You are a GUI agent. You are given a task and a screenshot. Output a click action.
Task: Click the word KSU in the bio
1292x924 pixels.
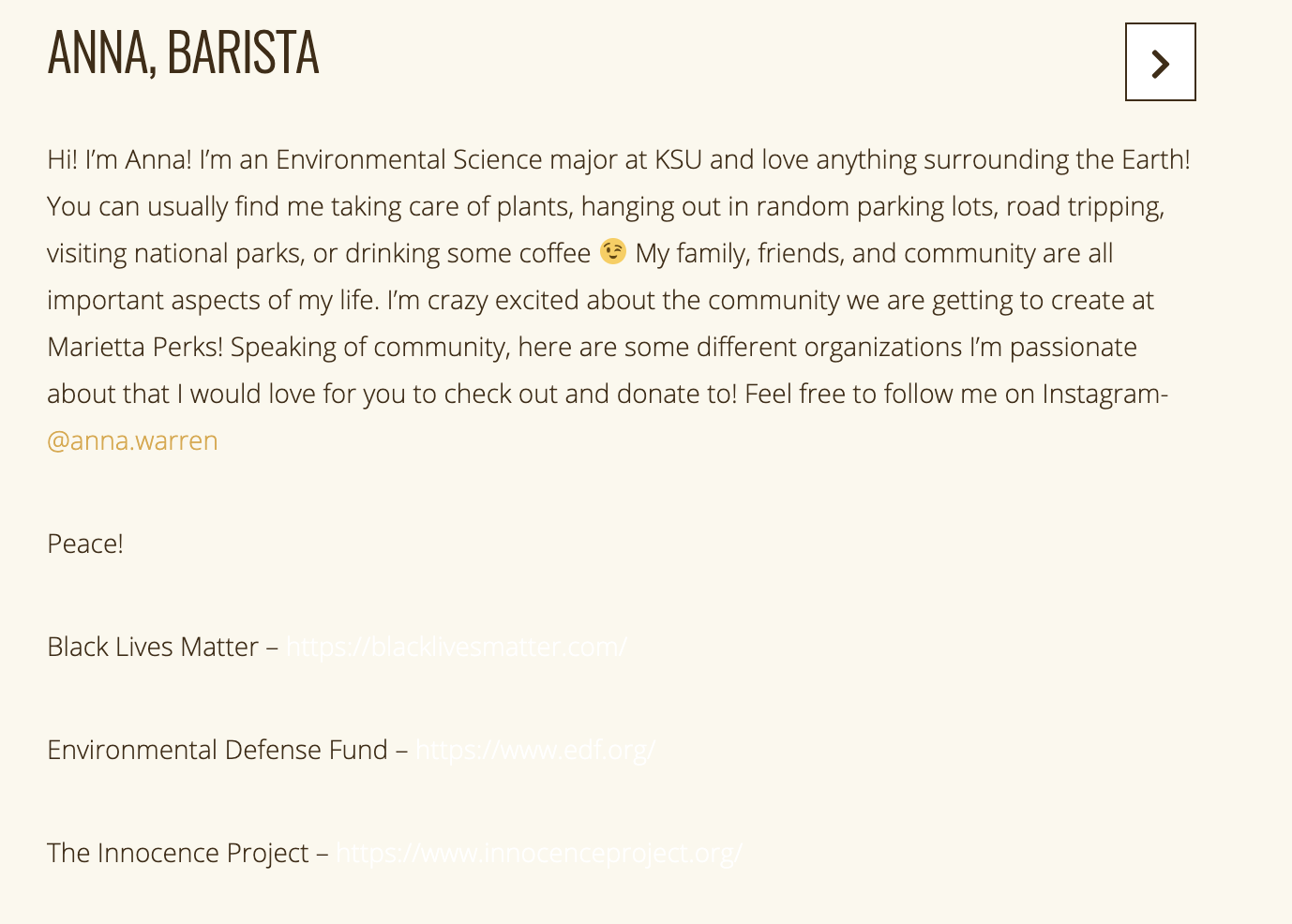(x=678, y=159)
